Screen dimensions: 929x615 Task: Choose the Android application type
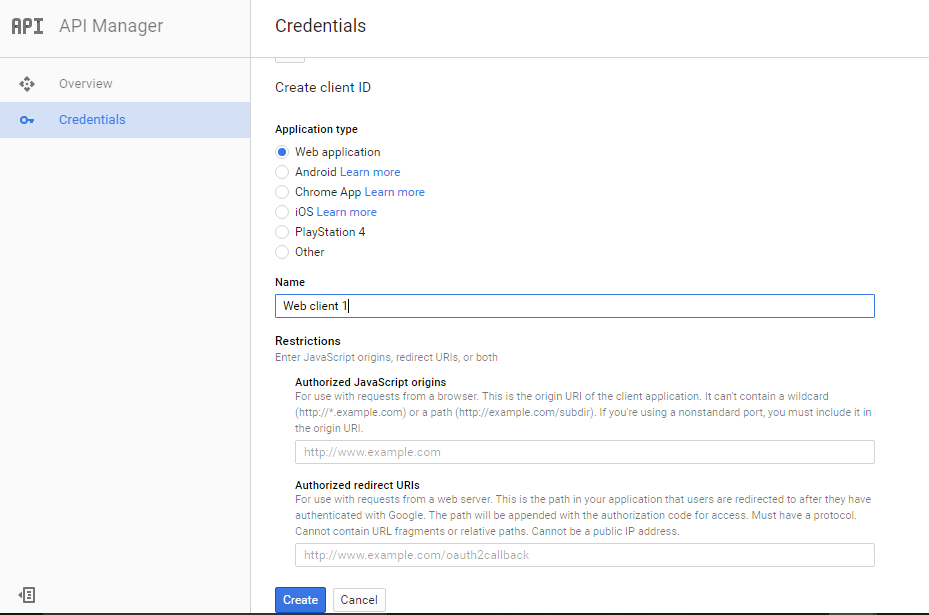click(282, 172)
